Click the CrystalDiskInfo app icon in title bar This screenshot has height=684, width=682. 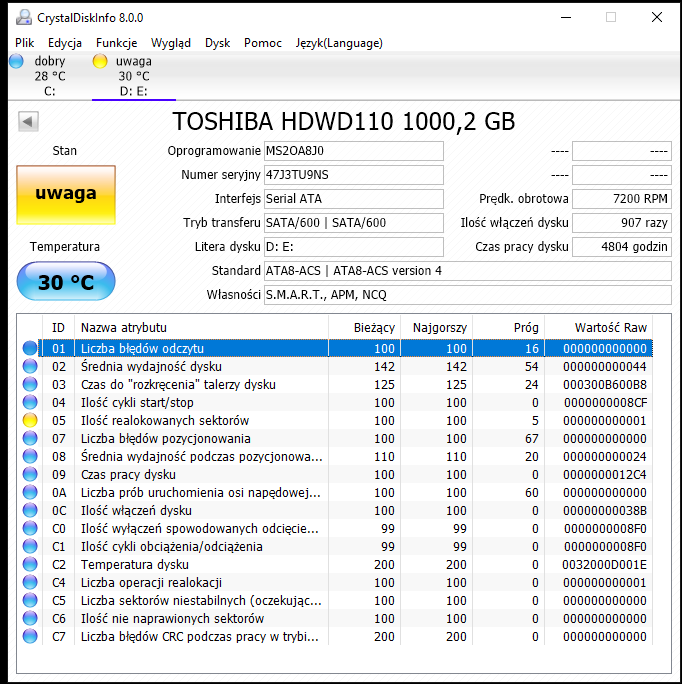(x=24, y=17)
